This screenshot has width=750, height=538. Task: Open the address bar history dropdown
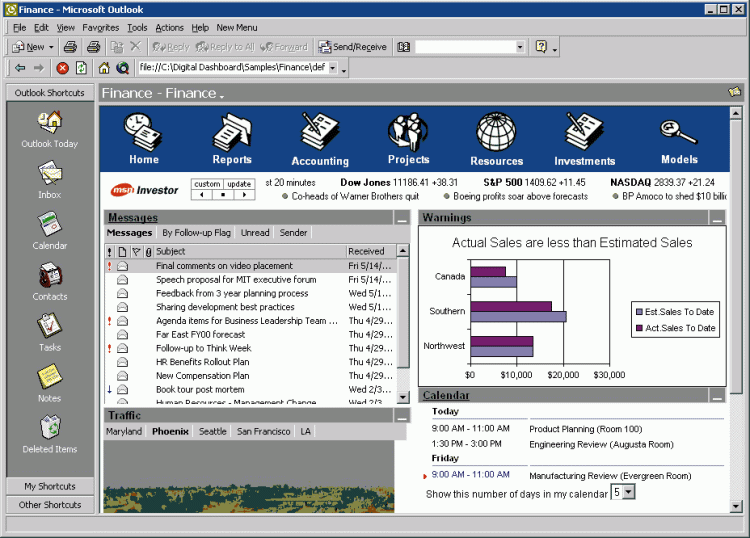coord(333,68)
